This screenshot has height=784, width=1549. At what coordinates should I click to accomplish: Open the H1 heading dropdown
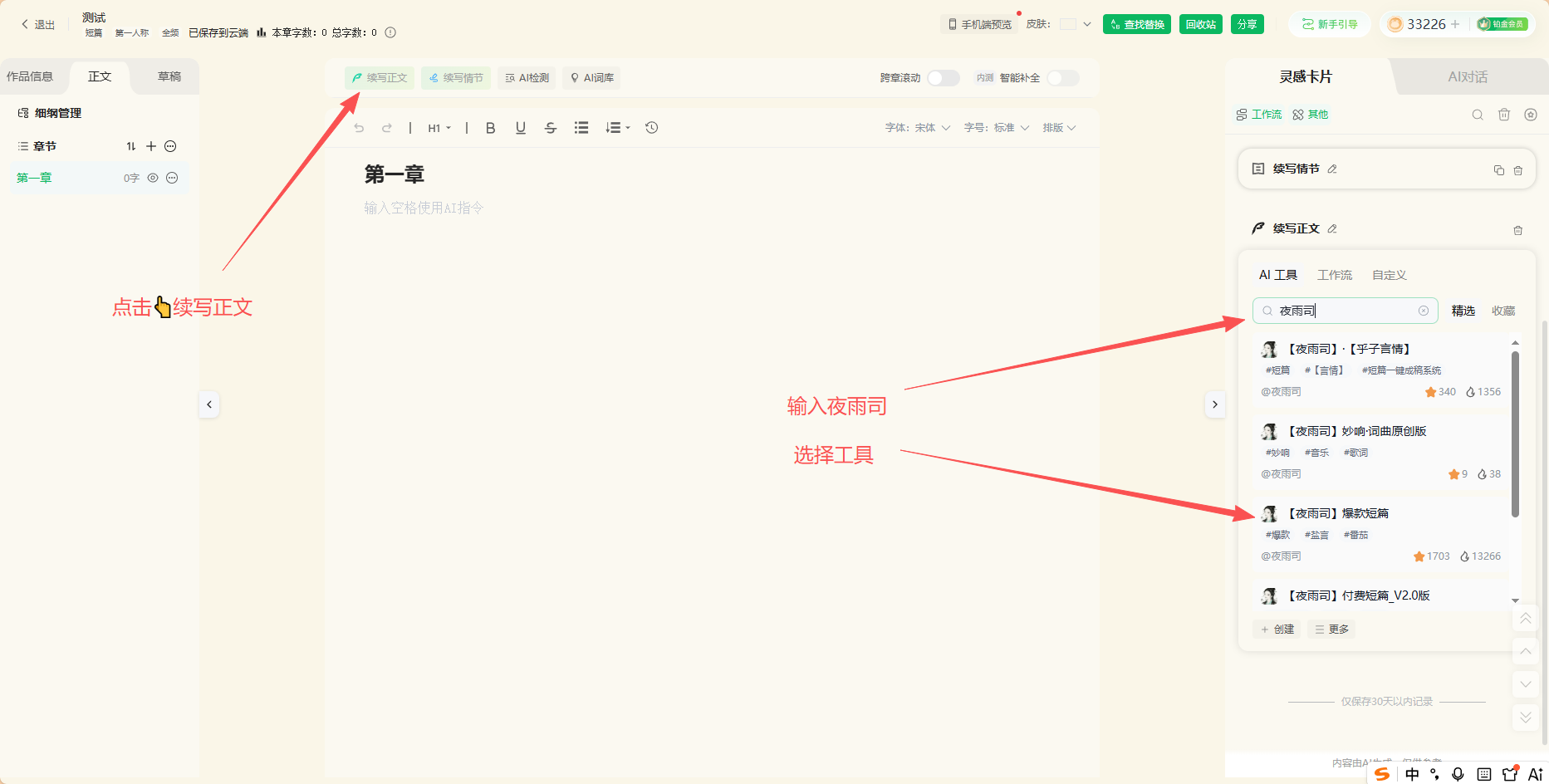coord(439,128)
